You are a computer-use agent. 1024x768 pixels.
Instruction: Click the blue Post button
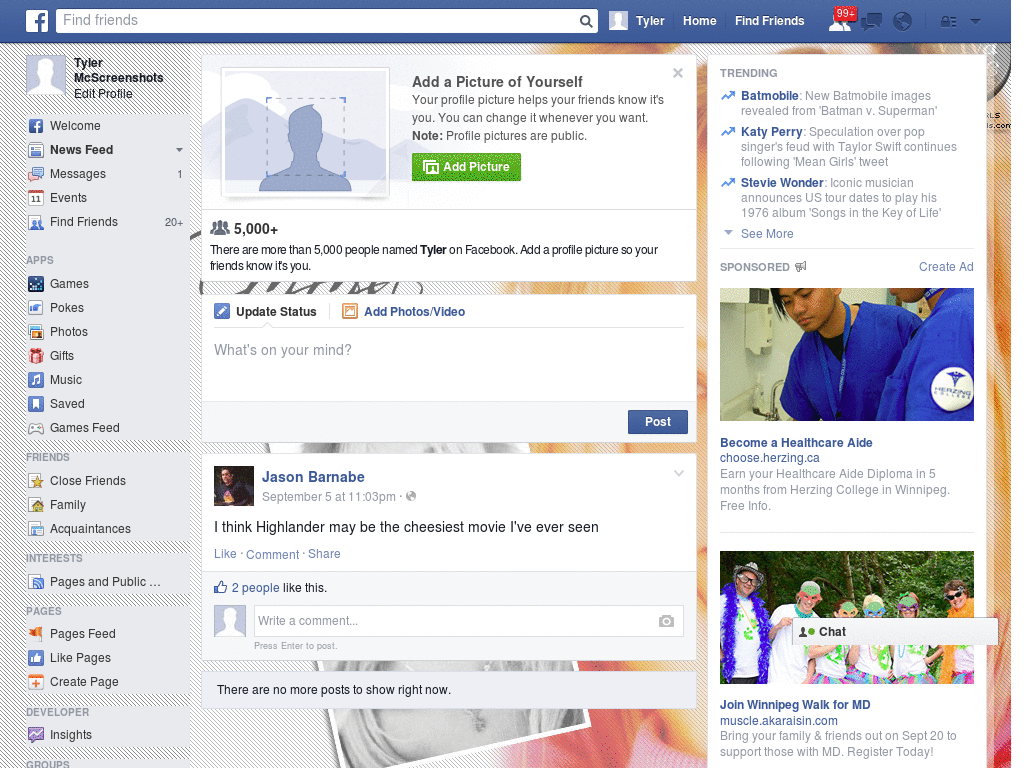point(658,422)
